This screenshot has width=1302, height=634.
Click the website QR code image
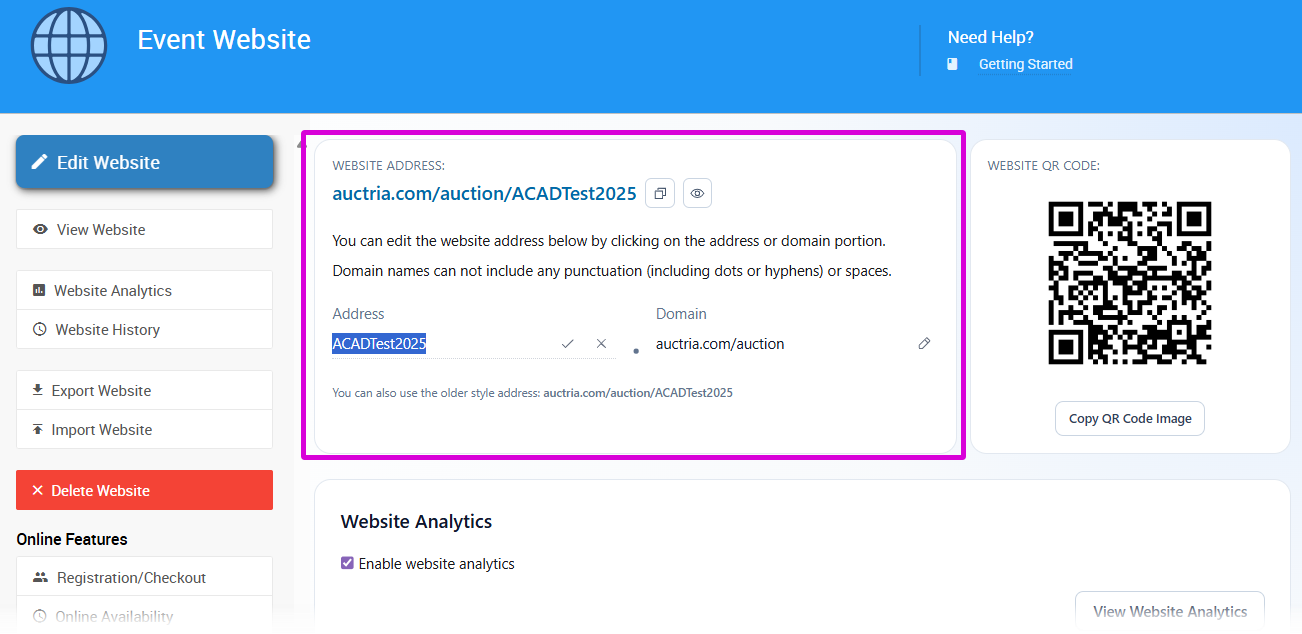[x=1129, y=283]
